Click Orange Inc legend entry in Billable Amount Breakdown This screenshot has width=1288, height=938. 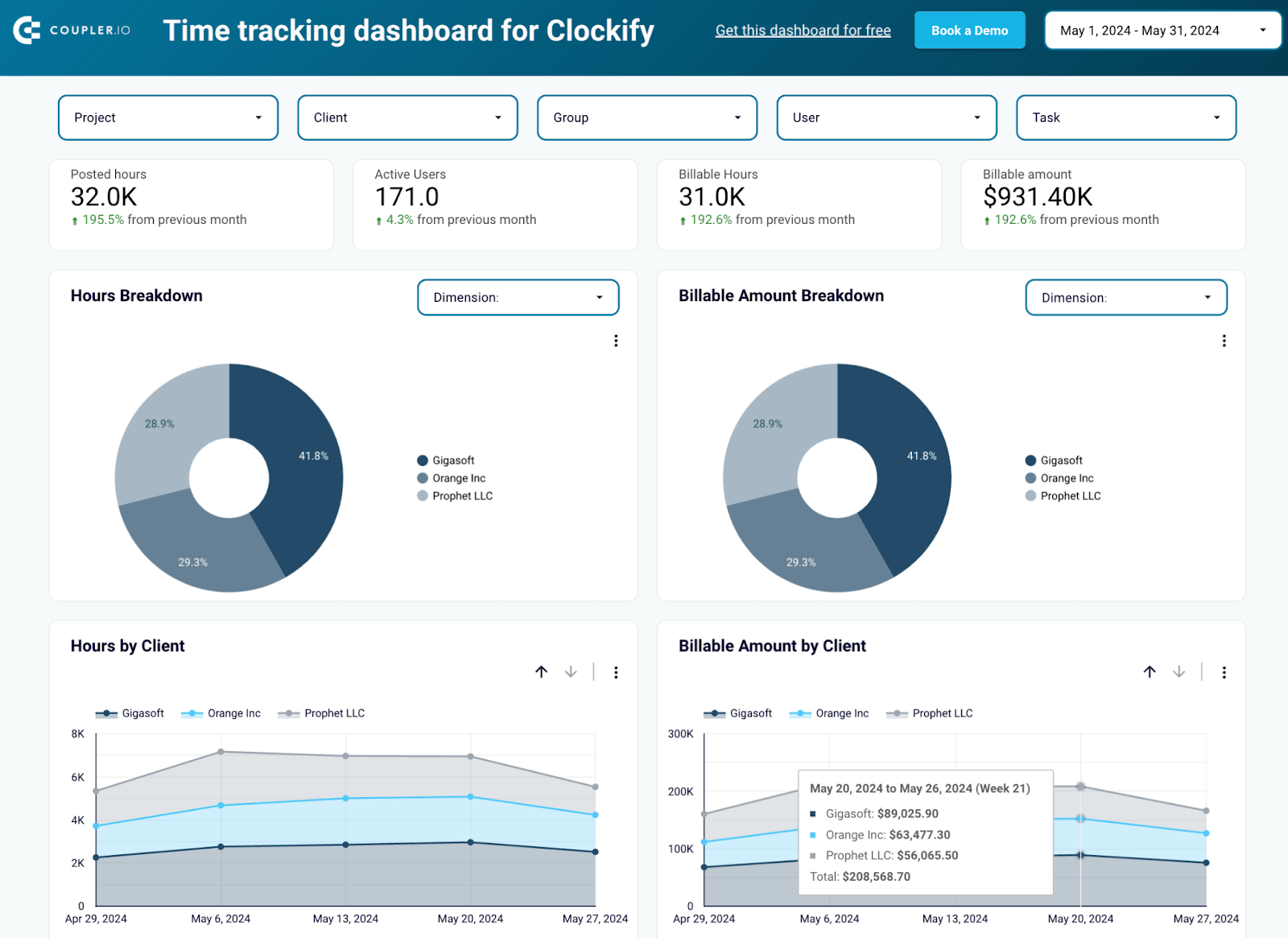point(1059,478)
